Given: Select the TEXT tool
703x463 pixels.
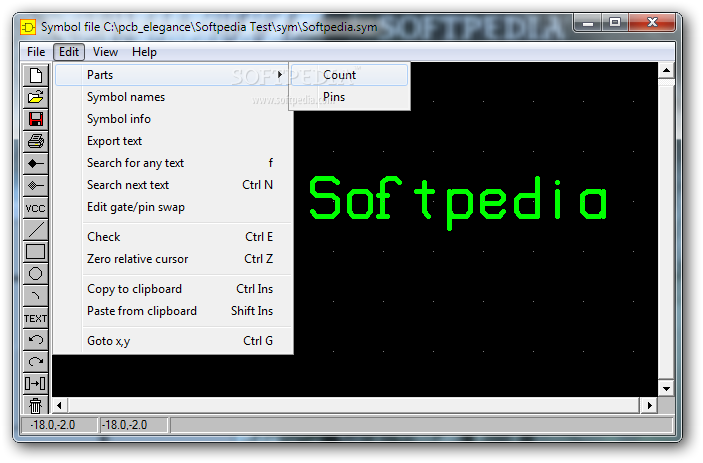Looking at the screenshot, I should click(x=35, y=318).
